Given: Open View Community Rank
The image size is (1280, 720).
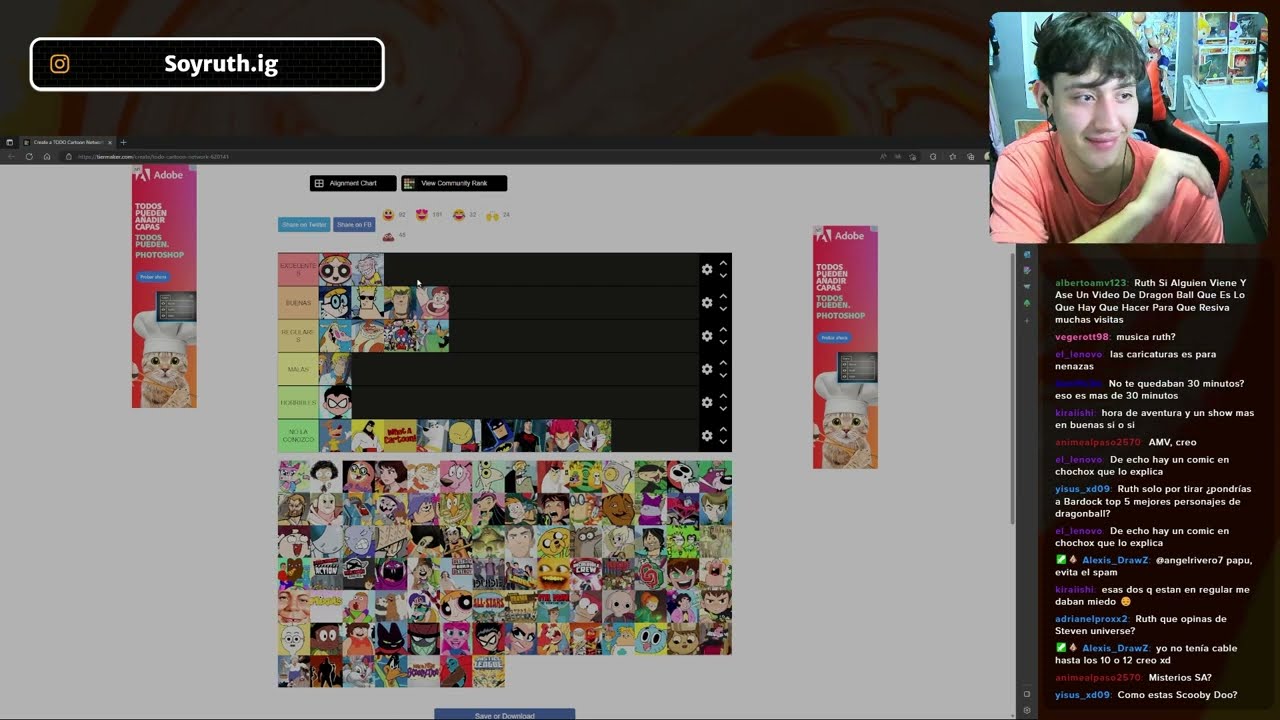Looking at the screenshot, I should pos(454,183).
